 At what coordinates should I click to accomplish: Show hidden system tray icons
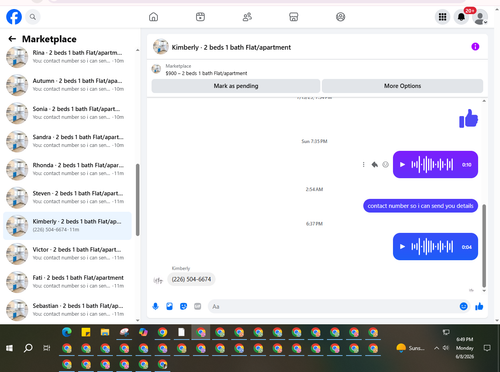436,348
